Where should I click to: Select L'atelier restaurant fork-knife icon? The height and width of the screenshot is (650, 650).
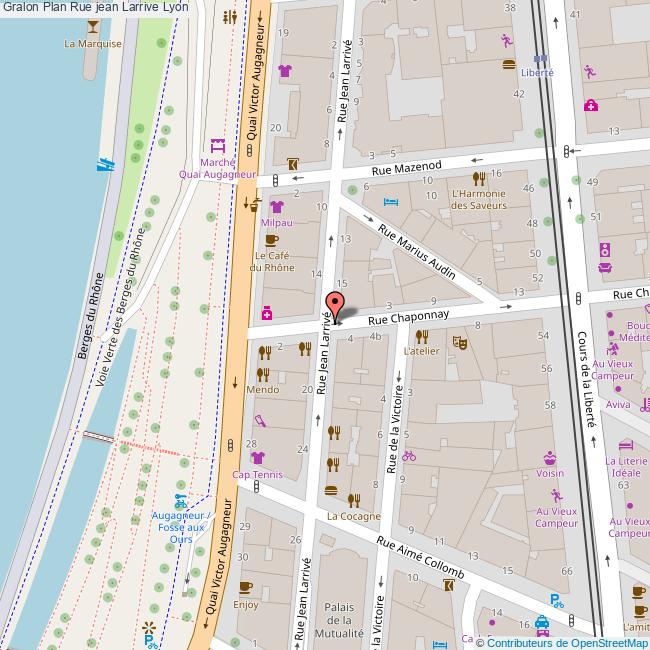click(x=421, y=336)
